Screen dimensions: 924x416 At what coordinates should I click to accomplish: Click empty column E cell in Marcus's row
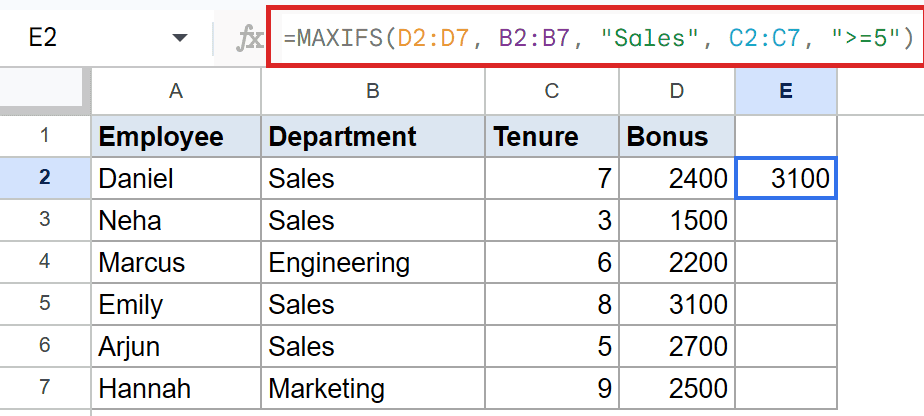click(x=786, y=262)
